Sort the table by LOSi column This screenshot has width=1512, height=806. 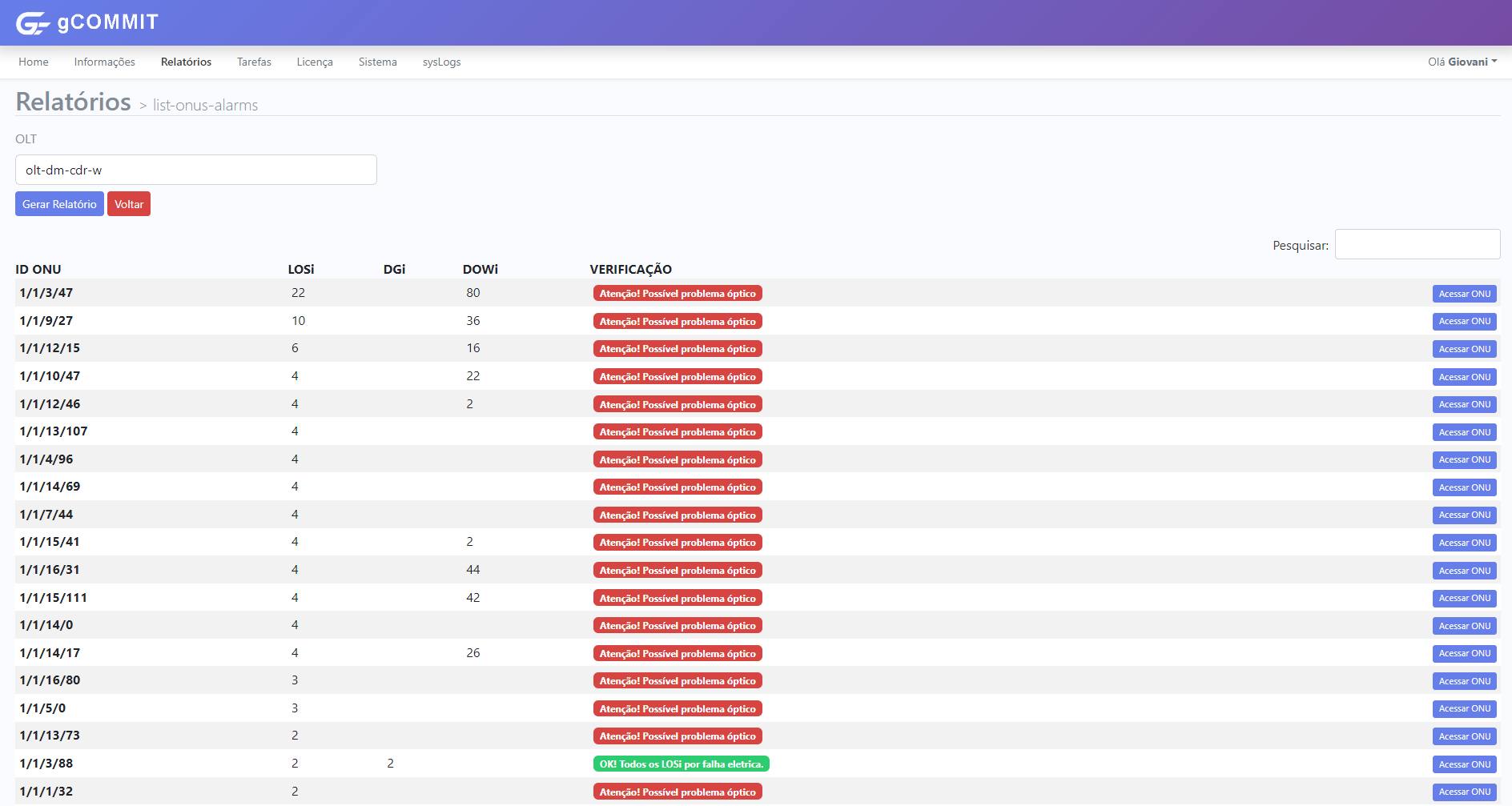(301, 269)
